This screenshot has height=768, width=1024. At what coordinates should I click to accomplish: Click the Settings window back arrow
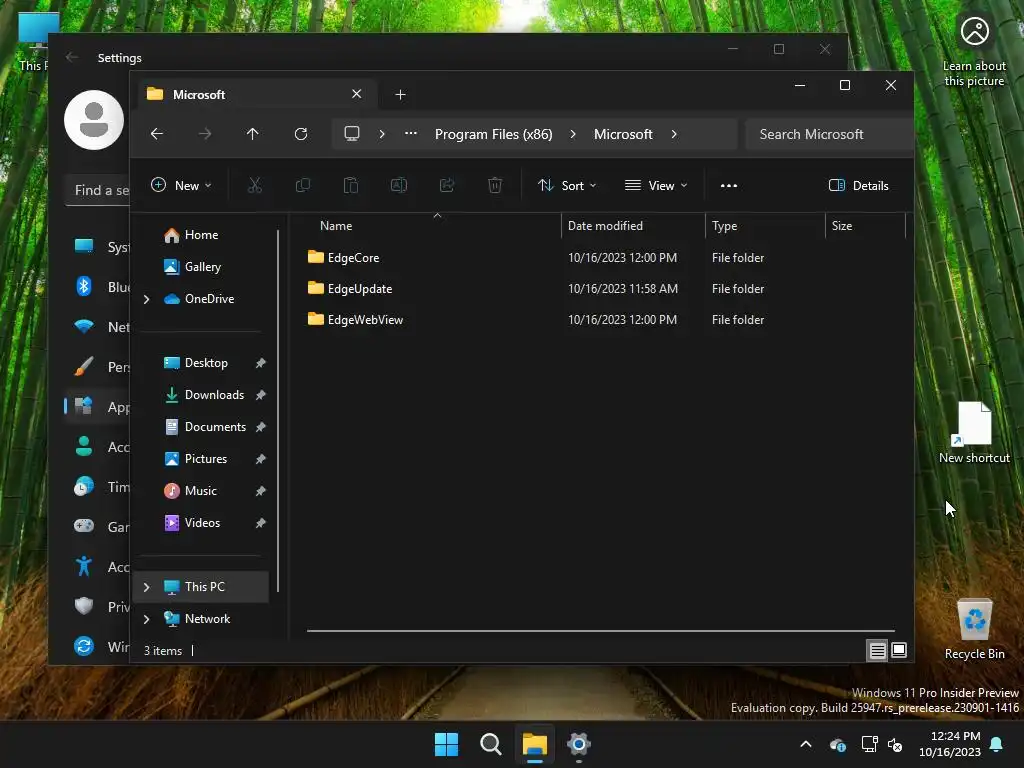click(x=72, y=57)
